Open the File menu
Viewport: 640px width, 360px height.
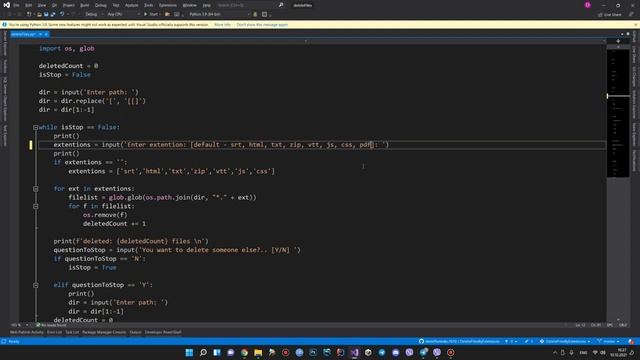pos(16,5)
